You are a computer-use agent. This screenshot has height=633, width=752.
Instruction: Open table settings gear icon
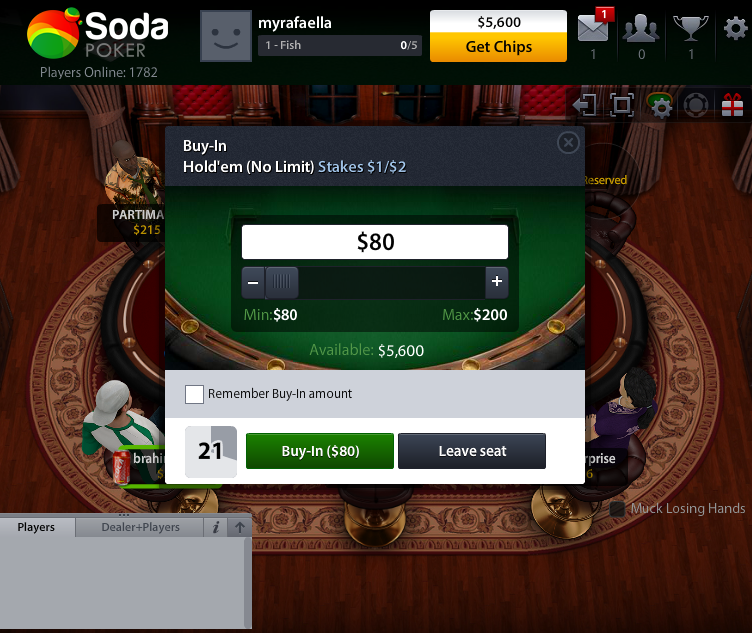[x=659, y=105]
